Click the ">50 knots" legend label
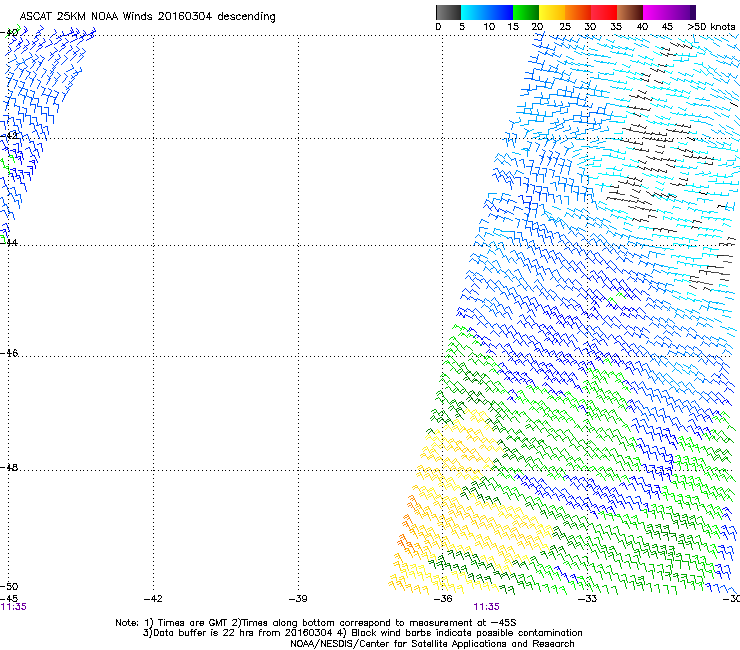740x650 pixels. pos(711,27)
